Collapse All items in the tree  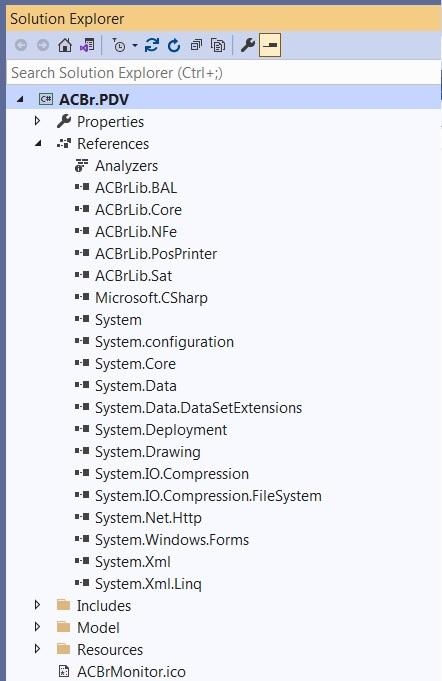(196, 45)
